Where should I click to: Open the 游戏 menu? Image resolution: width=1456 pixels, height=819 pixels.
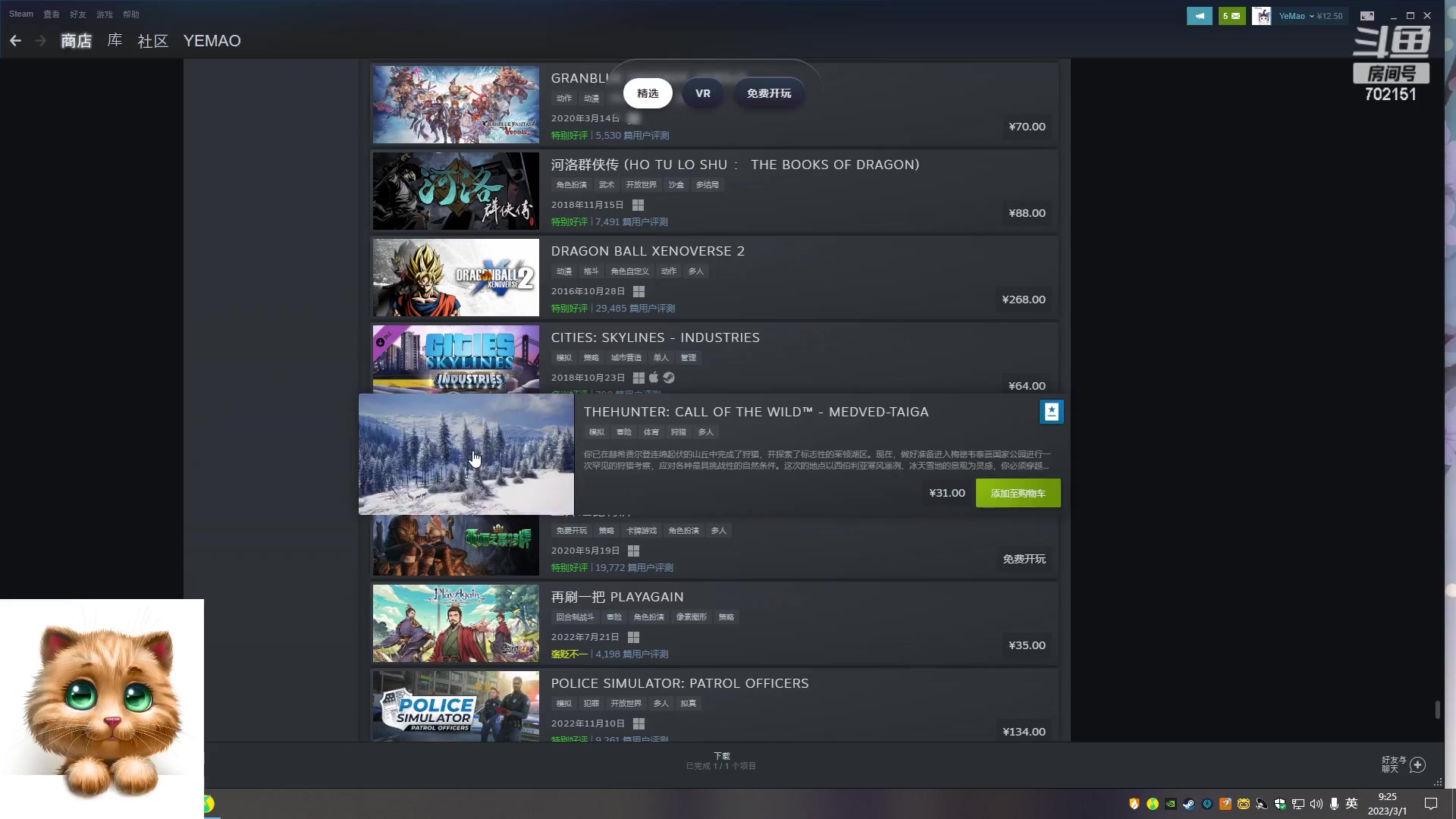point(105,14)
